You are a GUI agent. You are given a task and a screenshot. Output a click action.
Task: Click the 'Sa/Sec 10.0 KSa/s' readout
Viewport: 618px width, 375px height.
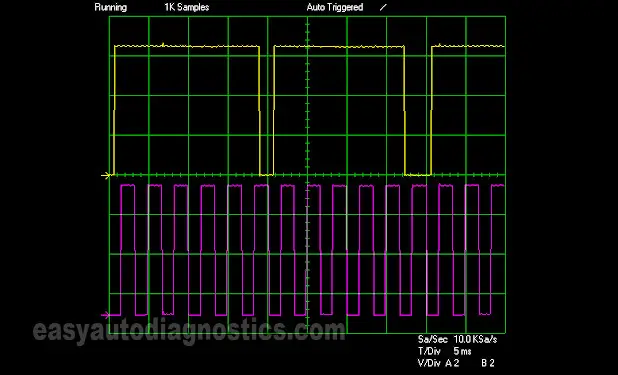pos(458,339)
